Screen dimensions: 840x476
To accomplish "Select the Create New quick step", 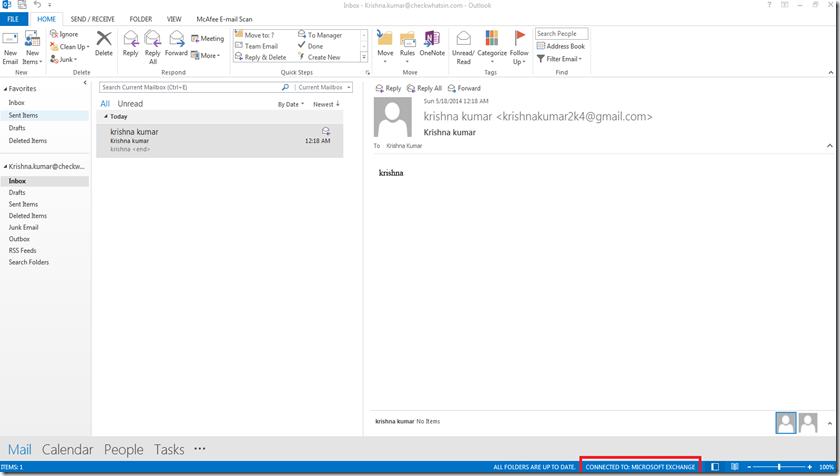I will click(319, 57).
